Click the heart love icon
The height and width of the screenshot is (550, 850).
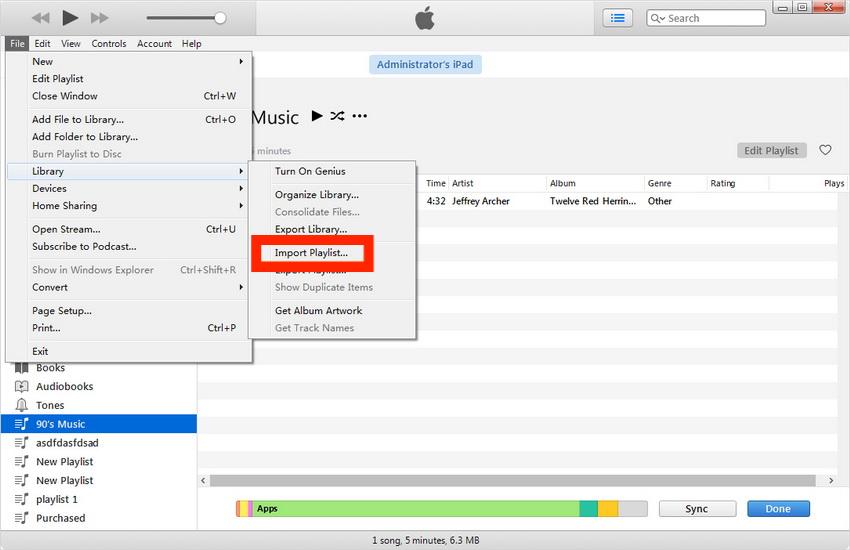825,150
